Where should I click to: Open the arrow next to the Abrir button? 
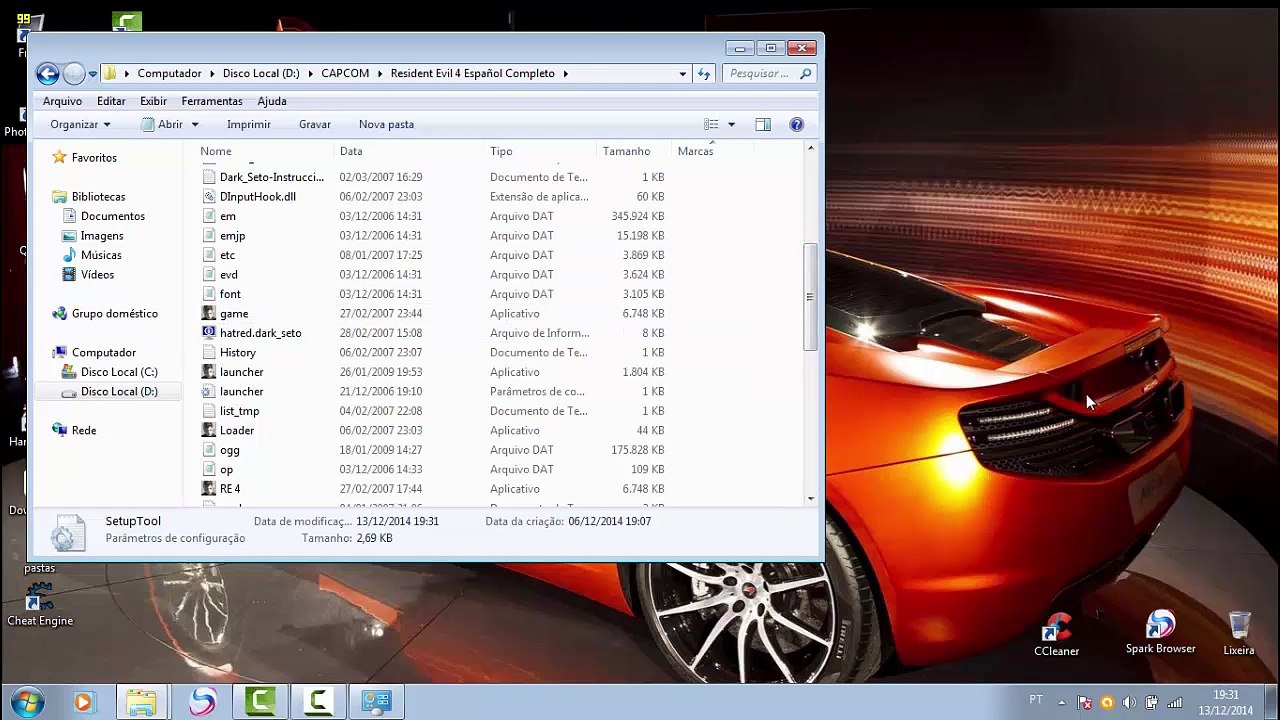pos(195,124)
